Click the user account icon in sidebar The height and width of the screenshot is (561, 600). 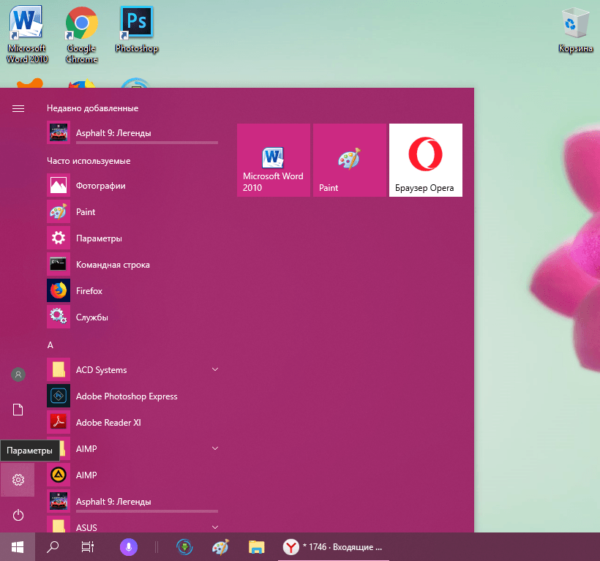(x=18, y=374)
